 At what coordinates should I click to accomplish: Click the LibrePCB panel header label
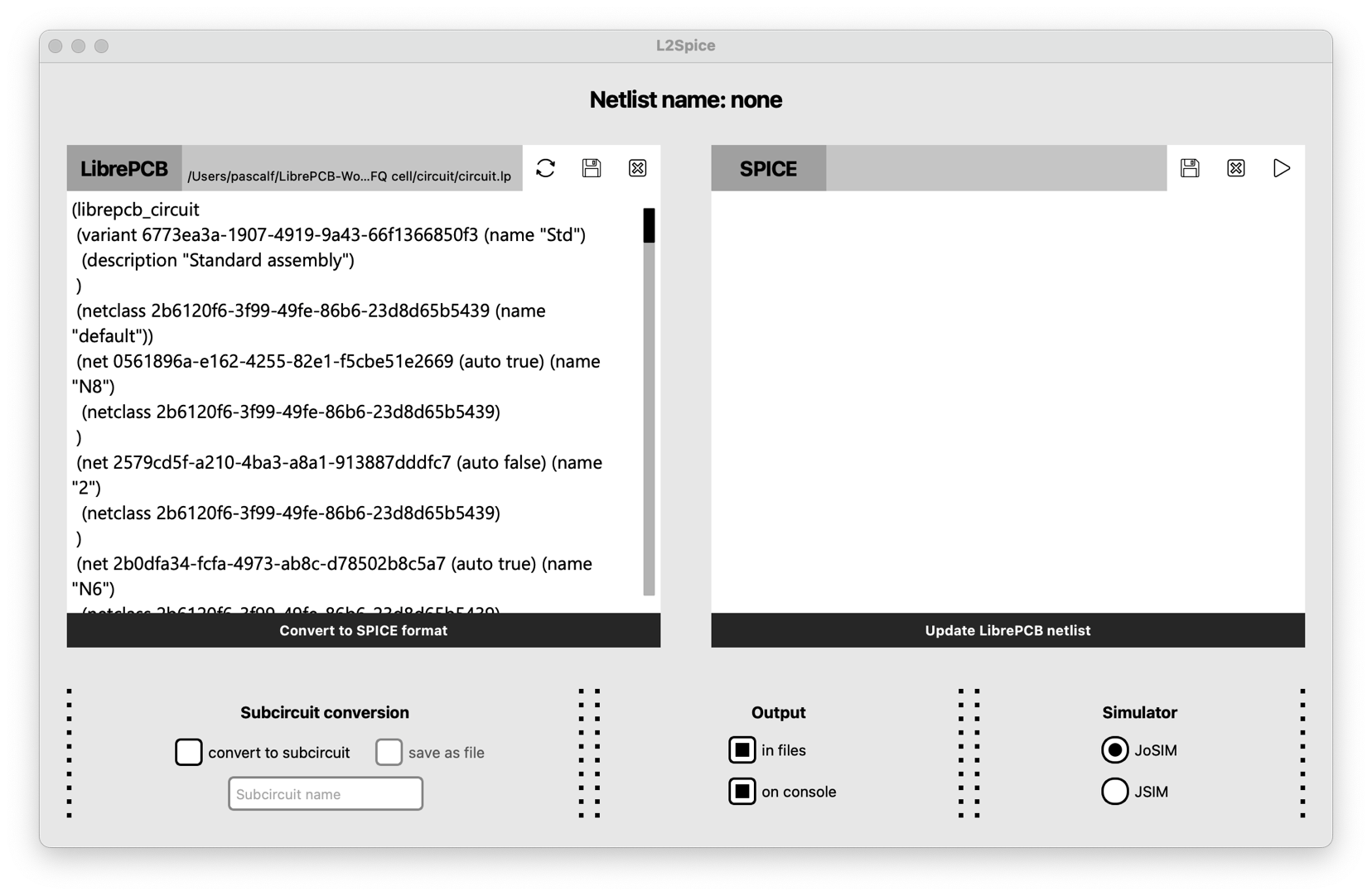point(124,169)
